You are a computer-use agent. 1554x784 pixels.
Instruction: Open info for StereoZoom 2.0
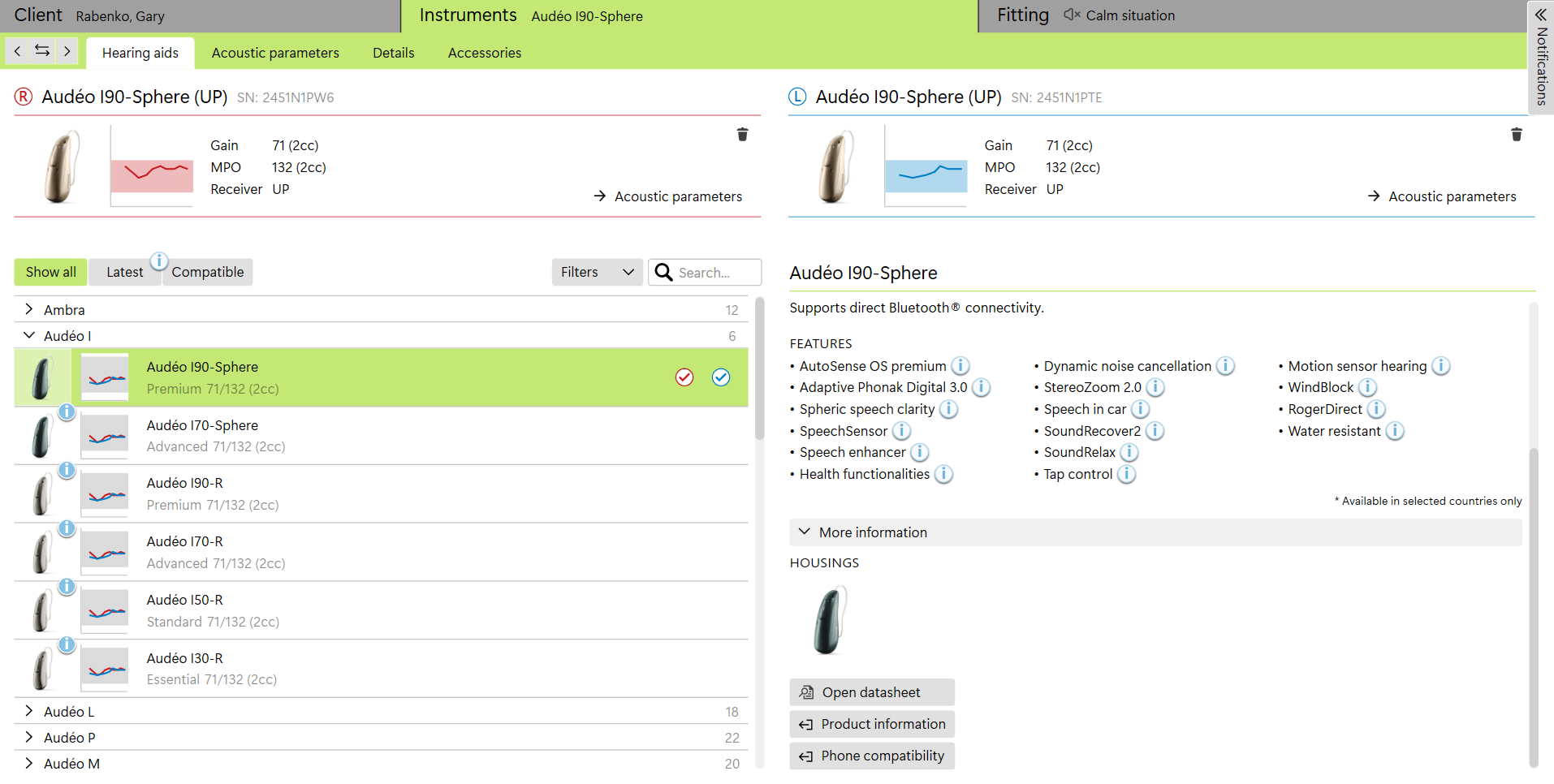[x=1155, y=387]
